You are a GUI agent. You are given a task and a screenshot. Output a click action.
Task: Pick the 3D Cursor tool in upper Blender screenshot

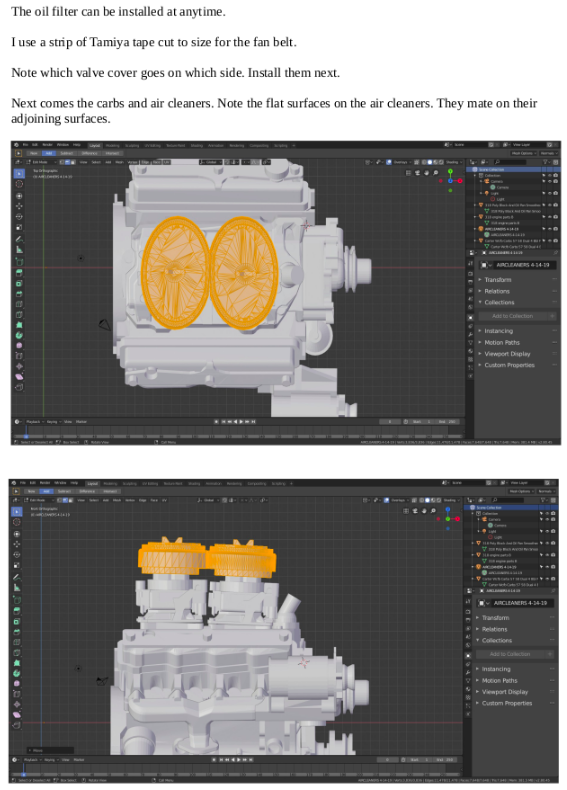point(19,184)
